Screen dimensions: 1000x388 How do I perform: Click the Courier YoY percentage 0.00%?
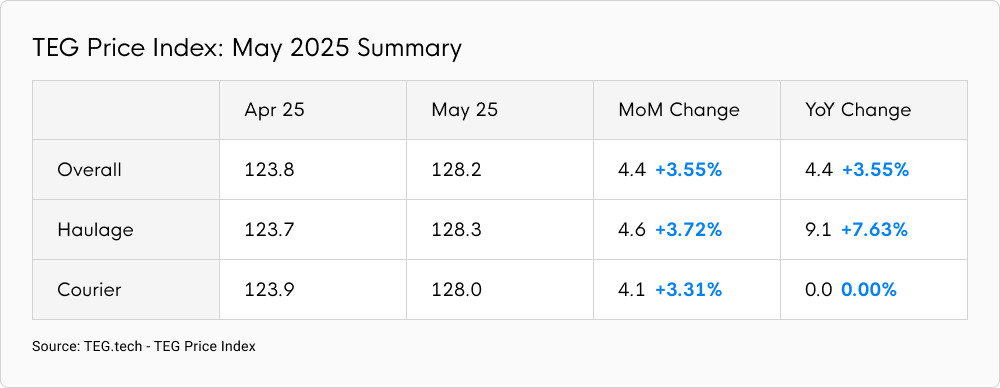[x=869, y=290]
